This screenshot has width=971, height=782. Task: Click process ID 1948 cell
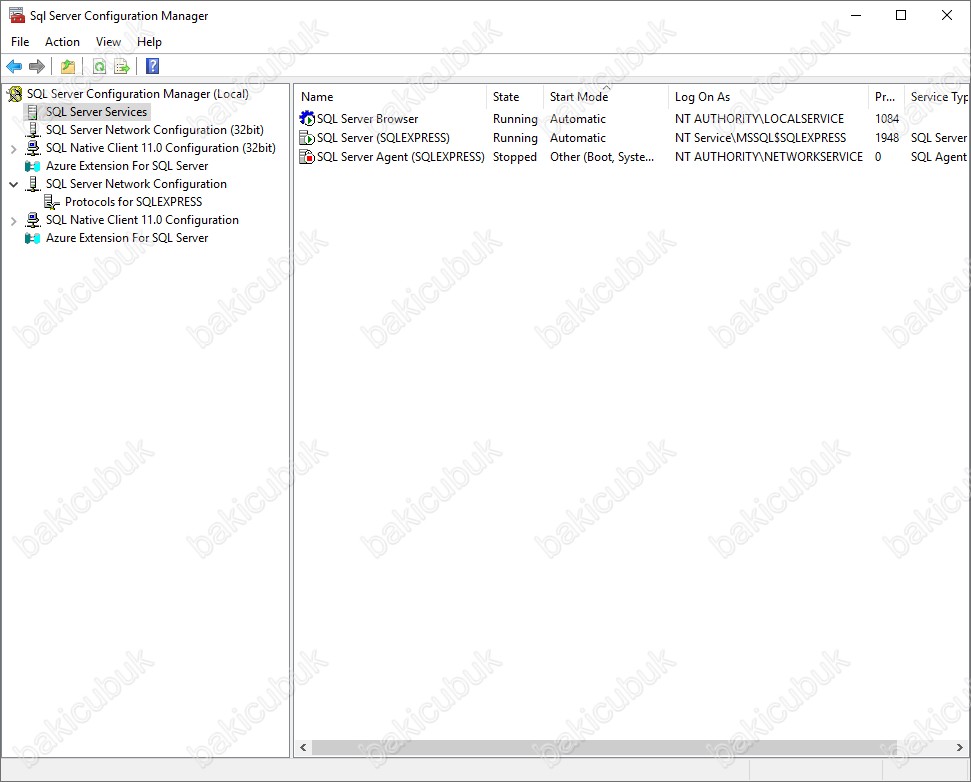coord(887,137)
